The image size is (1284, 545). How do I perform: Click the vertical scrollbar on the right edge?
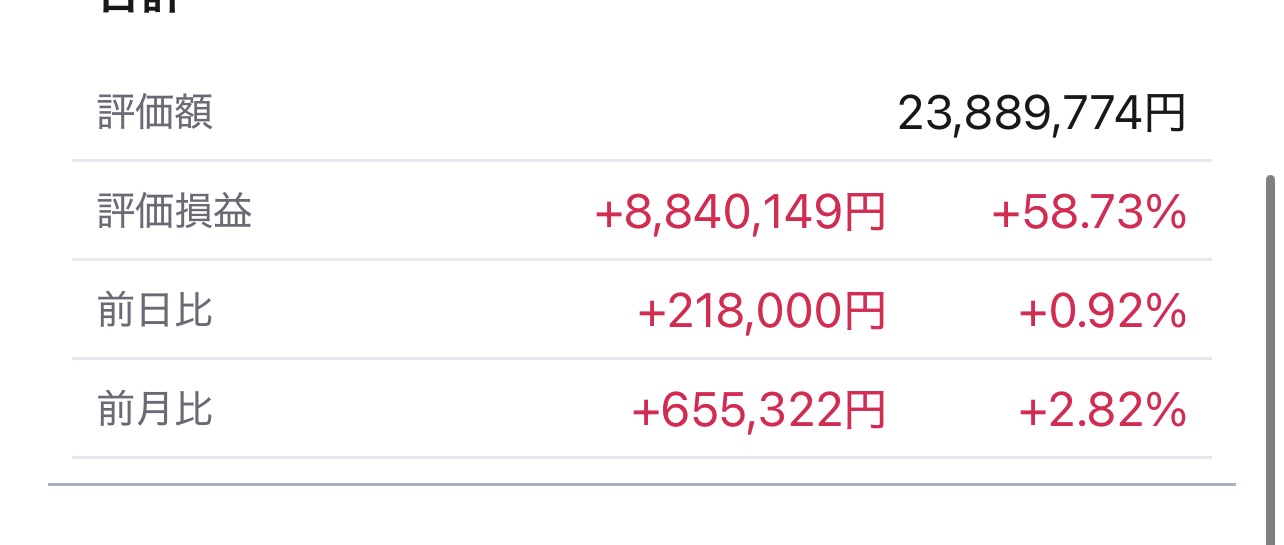click(x=1271, y=330)
